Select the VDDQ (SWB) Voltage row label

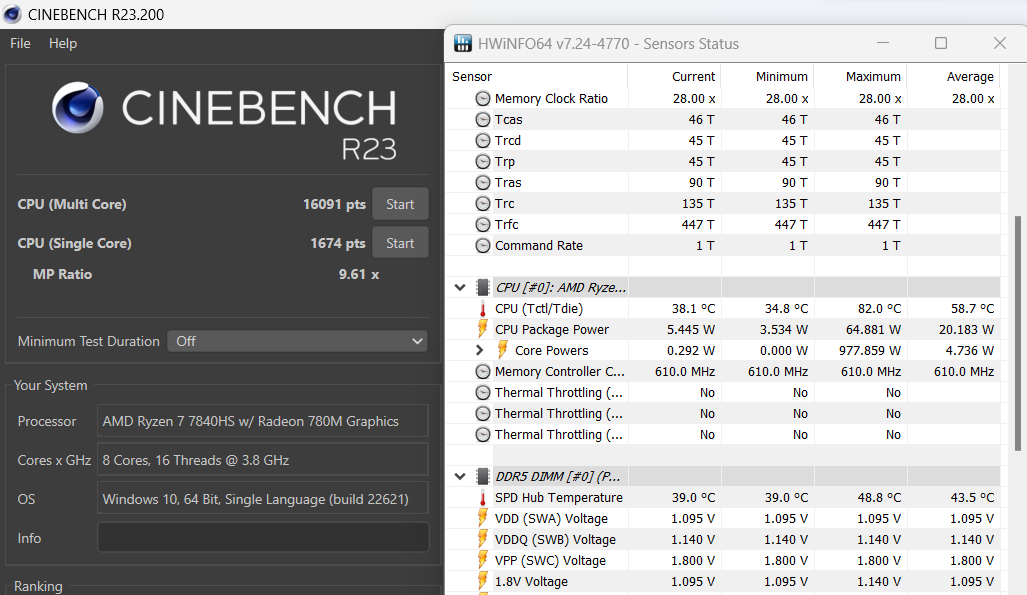(x=555, y=539)
